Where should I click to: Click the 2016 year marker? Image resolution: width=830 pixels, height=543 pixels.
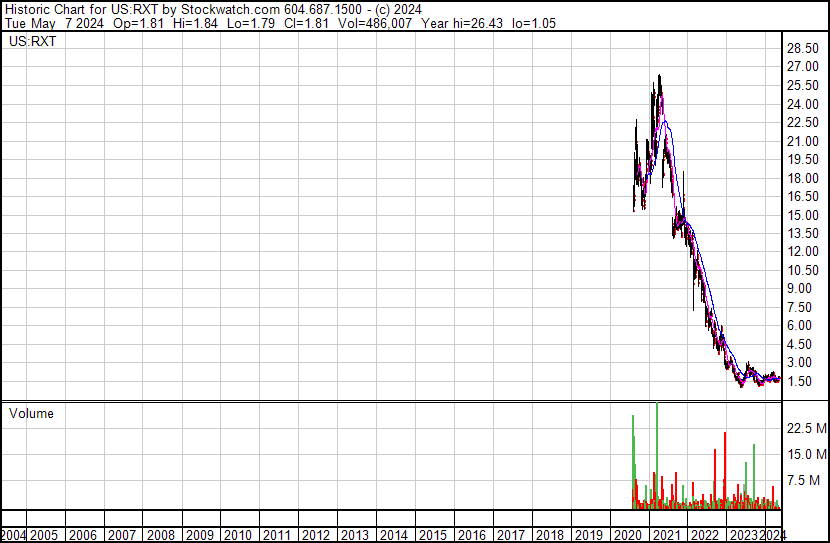pos(471,535)
